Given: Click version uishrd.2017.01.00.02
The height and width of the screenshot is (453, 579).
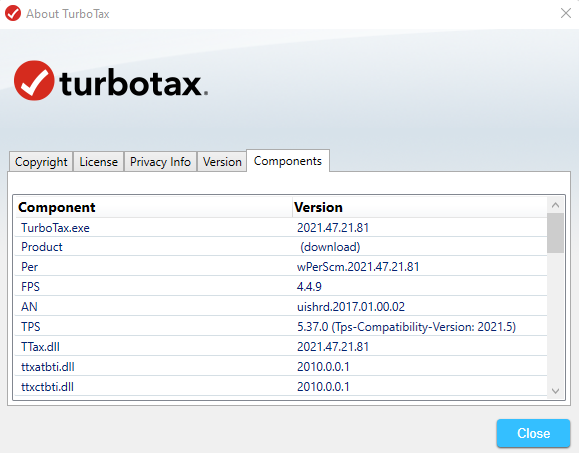Looking at the screenshot, I should click(x=351, y=306).
